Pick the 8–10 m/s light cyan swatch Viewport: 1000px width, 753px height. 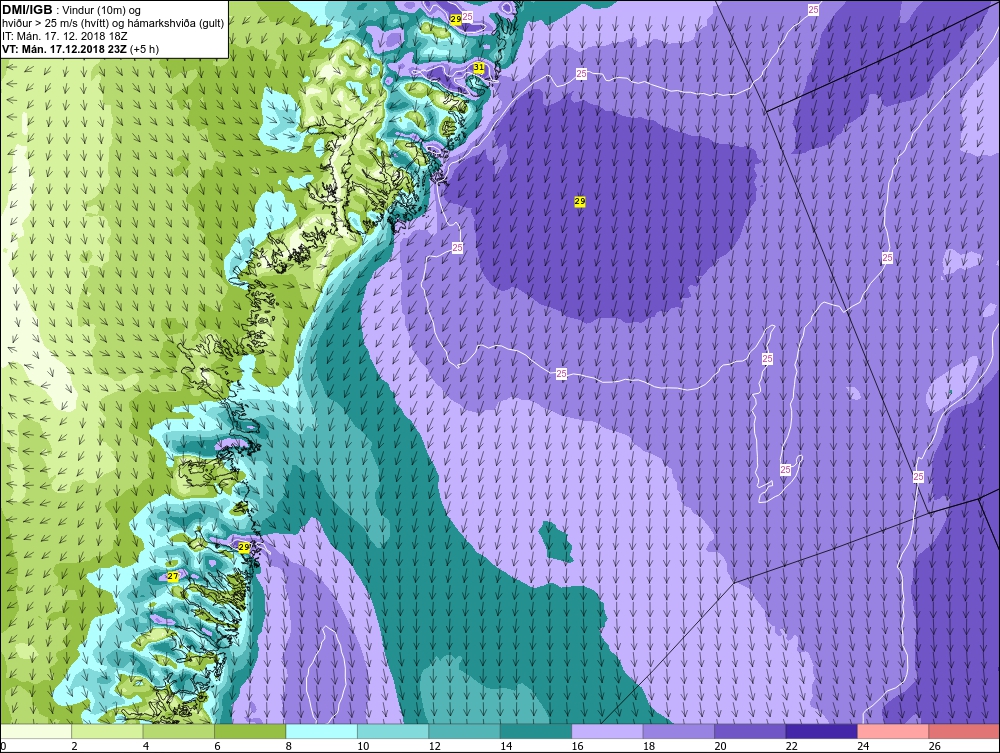click(321, 731)
